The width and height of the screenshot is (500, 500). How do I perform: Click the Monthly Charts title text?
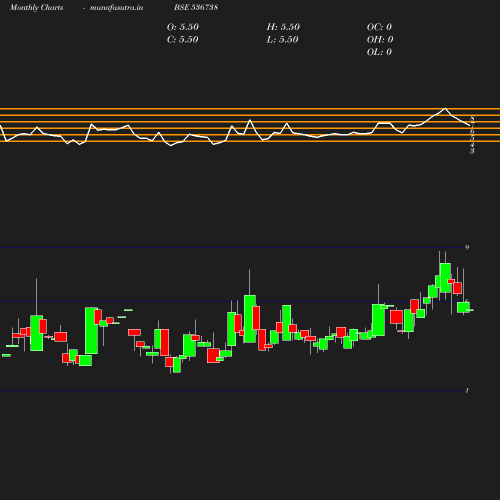pyautogui.click(x=36, y=8)
